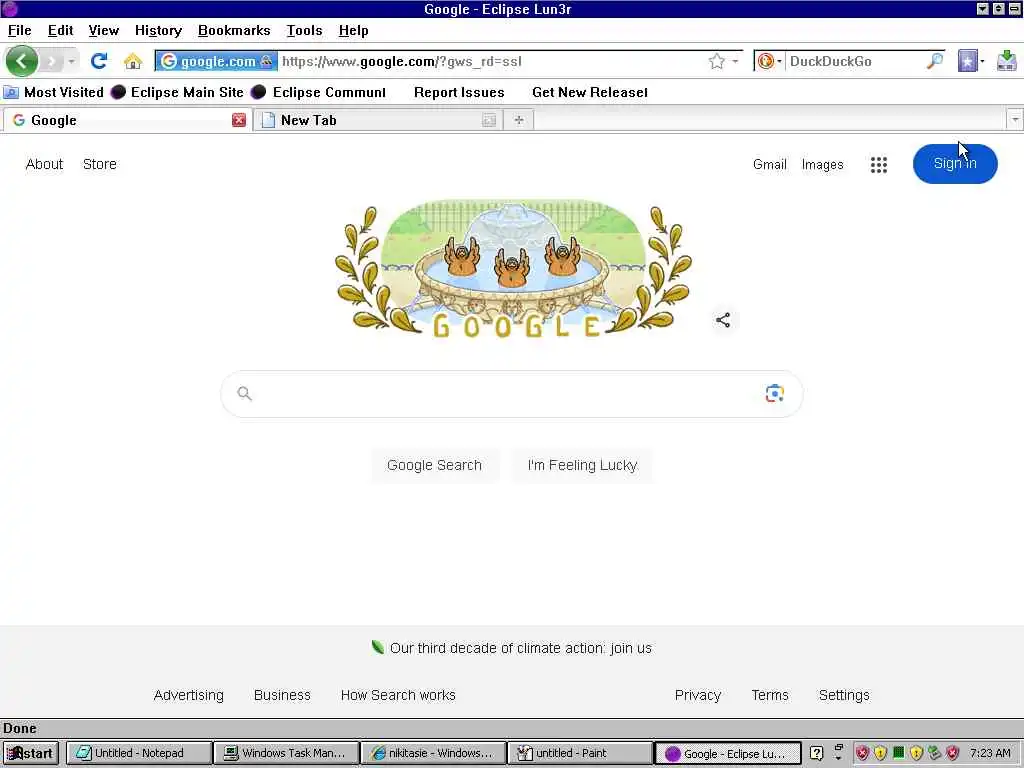Open the Eclipse Main Site bookmark
1024x768 pixels.
click(x=178, y=92)
